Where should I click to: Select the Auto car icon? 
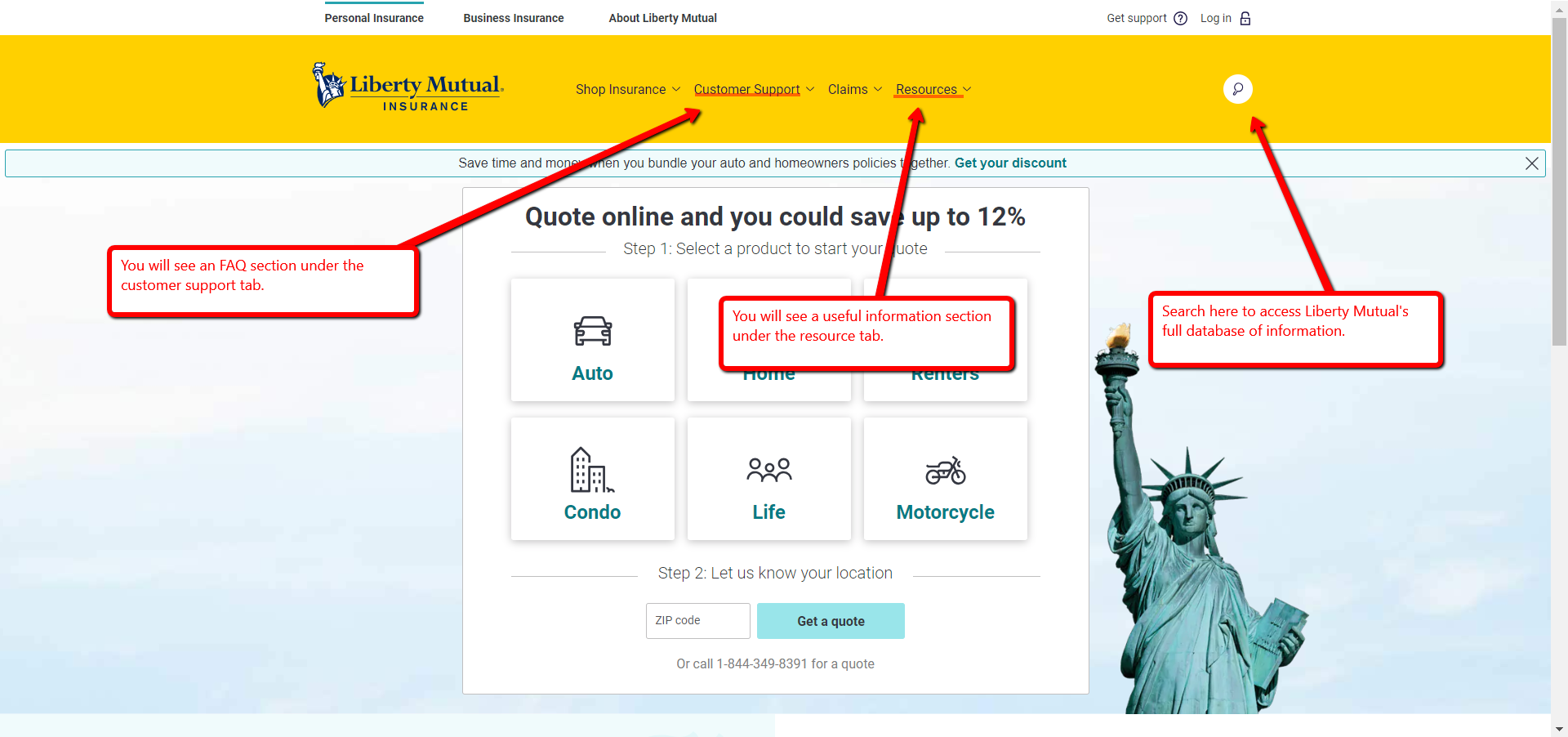(593, 331)
